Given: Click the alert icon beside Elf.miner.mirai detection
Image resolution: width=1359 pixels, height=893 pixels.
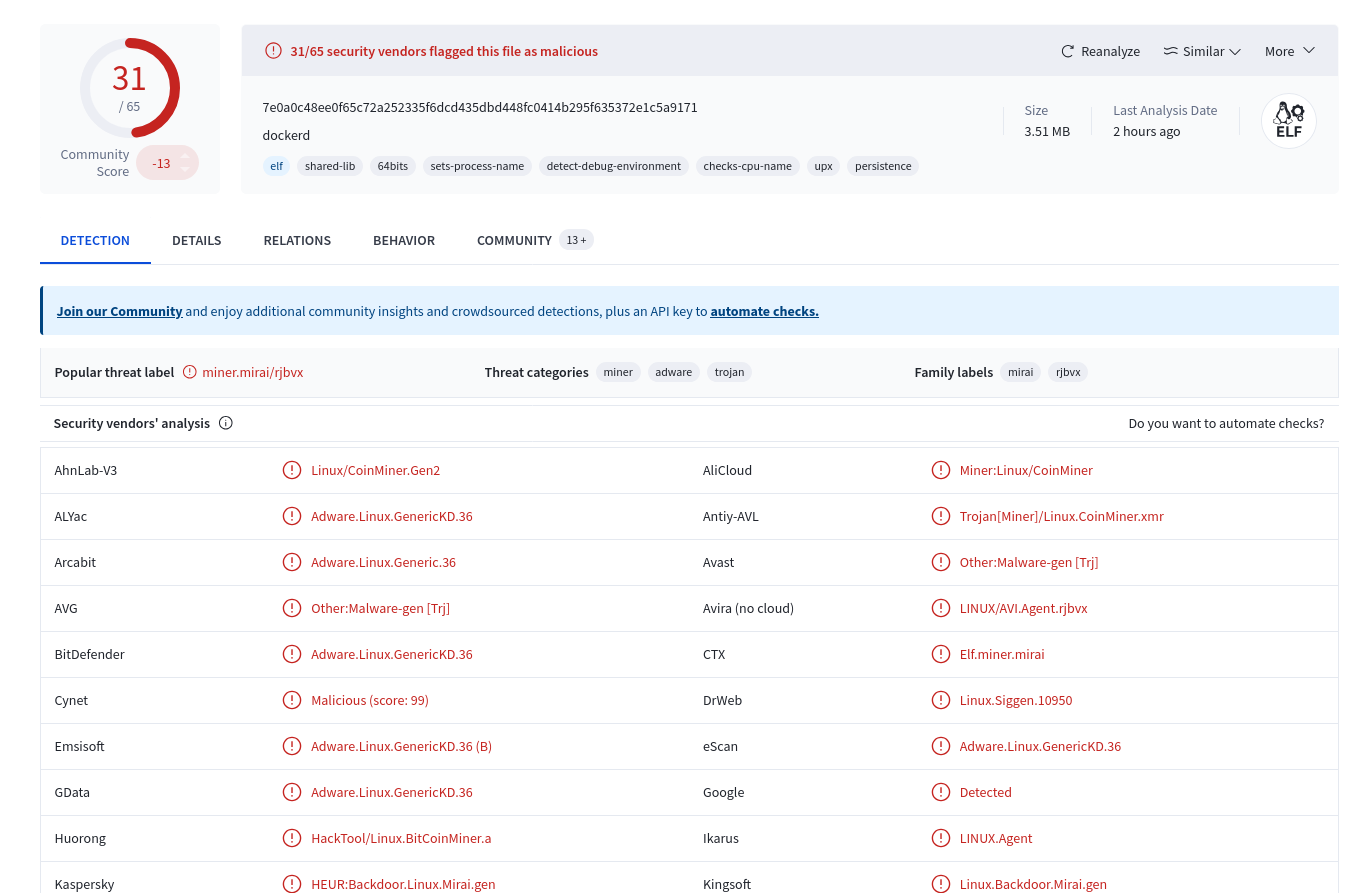Looking at the screenshot, I should click(940, 654).
